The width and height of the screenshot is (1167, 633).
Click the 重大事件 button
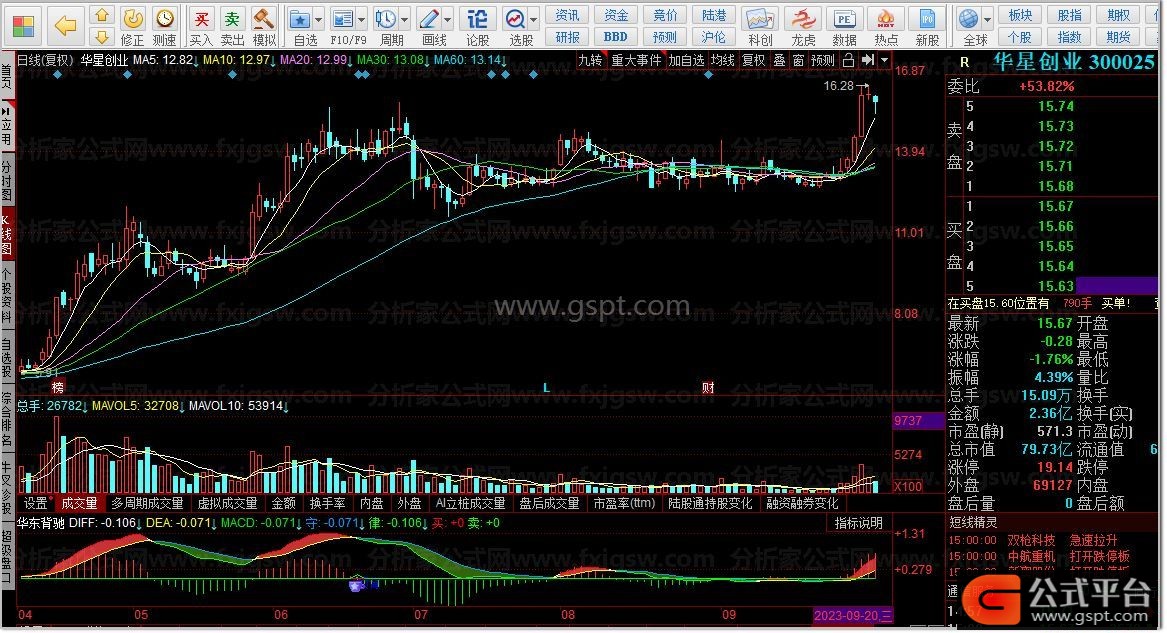coord(636,60)
